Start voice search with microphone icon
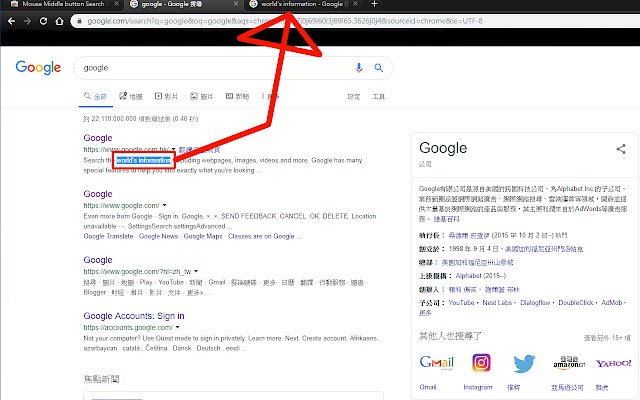 click(x=359, y=68)
